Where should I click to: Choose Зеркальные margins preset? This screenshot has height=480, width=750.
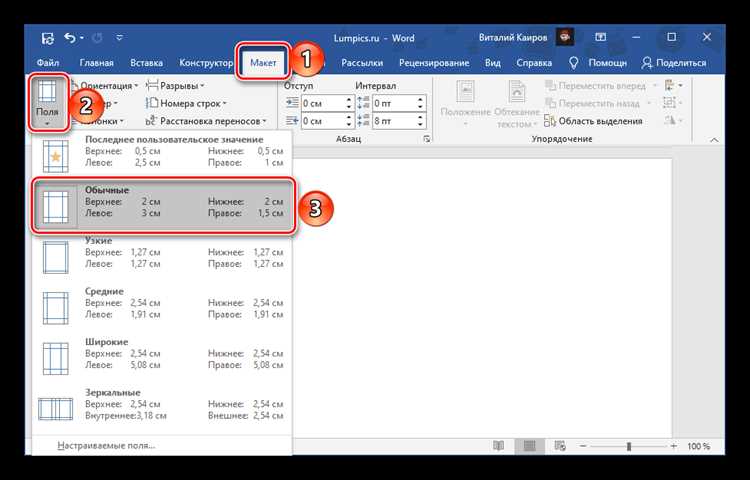point(163,407)
